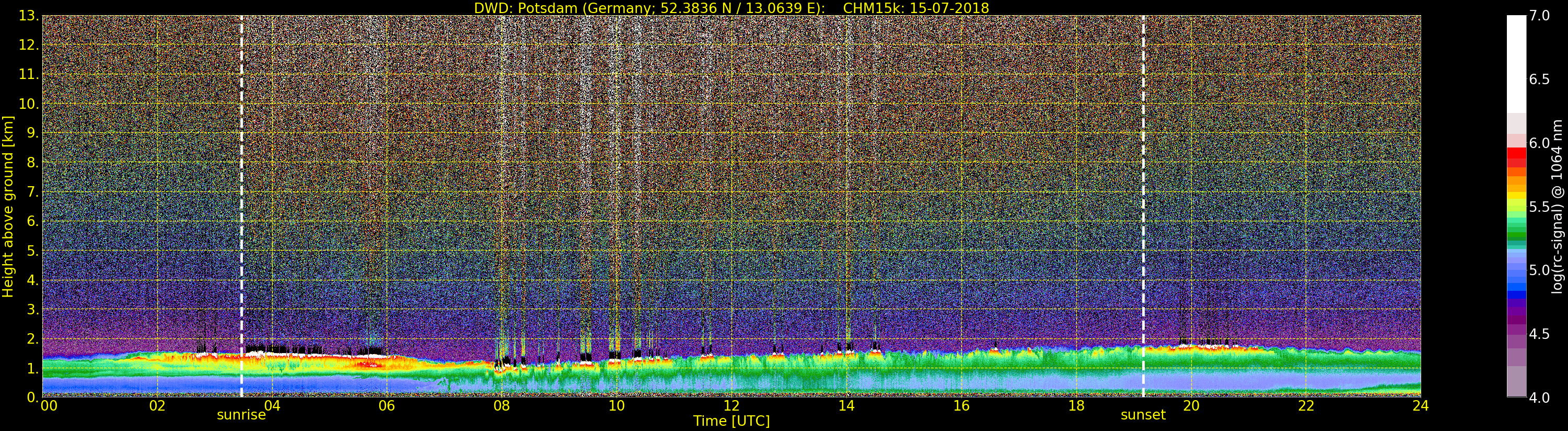Click the time axis tick label '08'
The width and height of the screenshot is (1568, 431).
pos(502,406)
